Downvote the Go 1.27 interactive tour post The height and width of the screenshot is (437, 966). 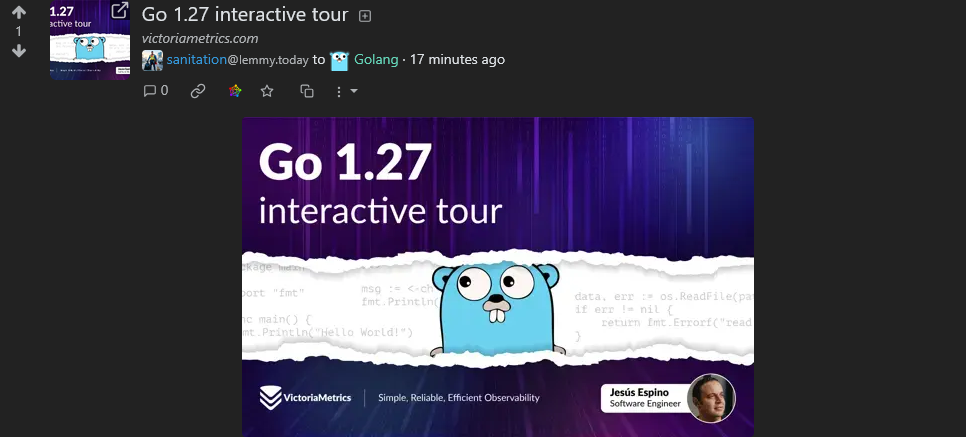click(19, 51)
